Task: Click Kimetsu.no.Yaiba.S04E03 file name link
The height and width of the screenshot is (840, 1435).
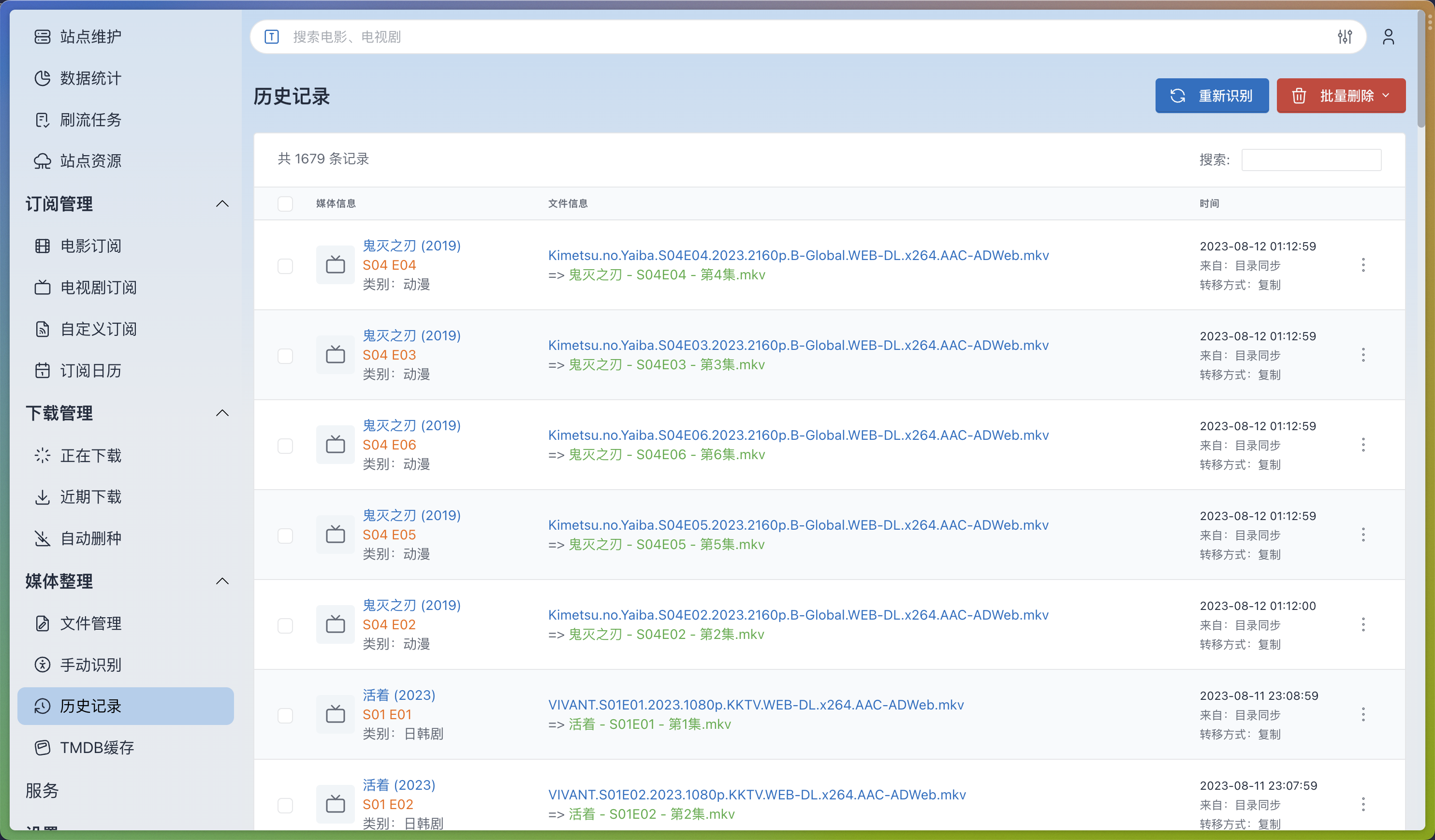Action: (x=798, y=346)
